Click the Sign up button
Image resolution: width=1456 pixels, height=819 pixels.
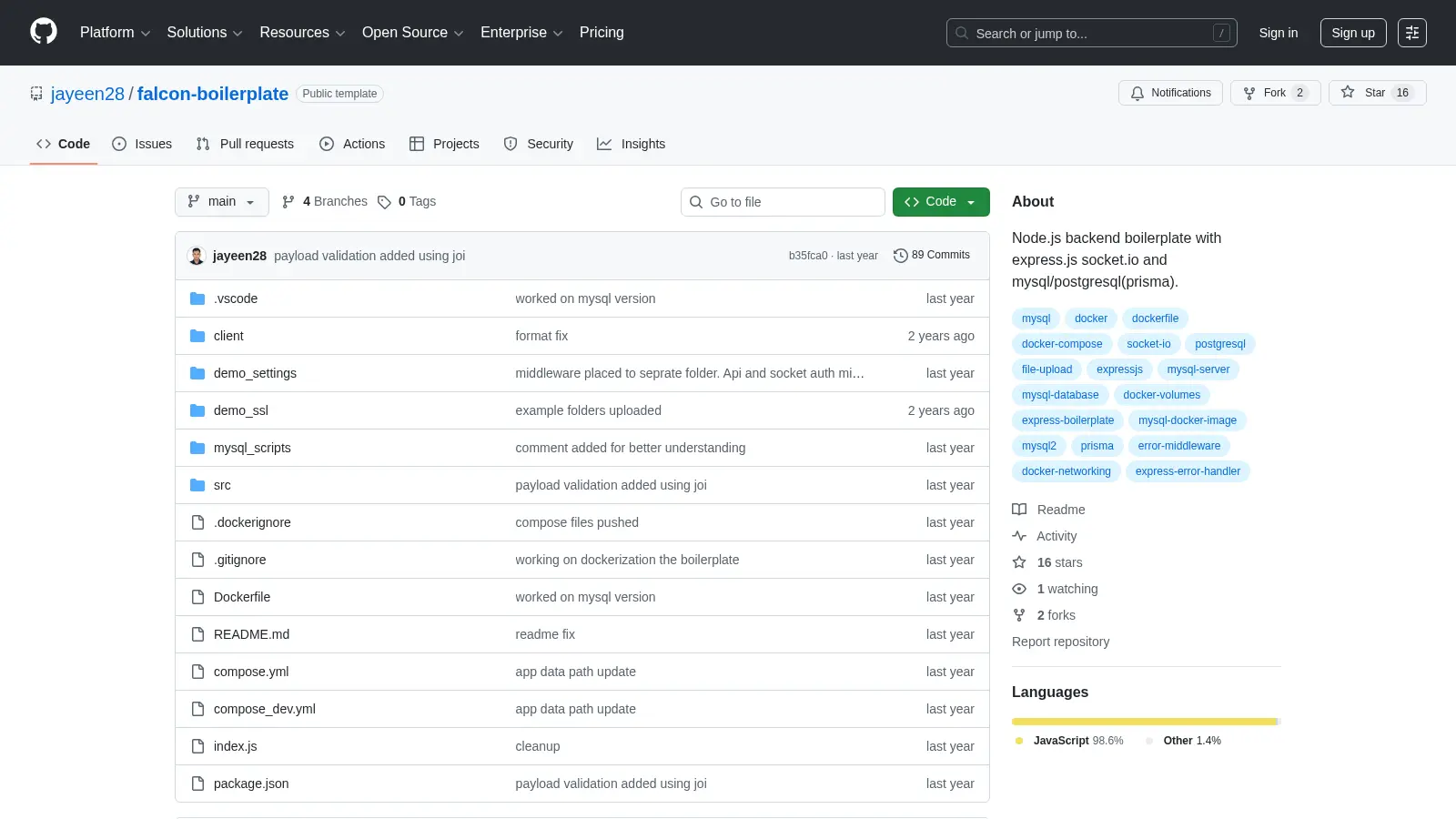point(1353,33)
